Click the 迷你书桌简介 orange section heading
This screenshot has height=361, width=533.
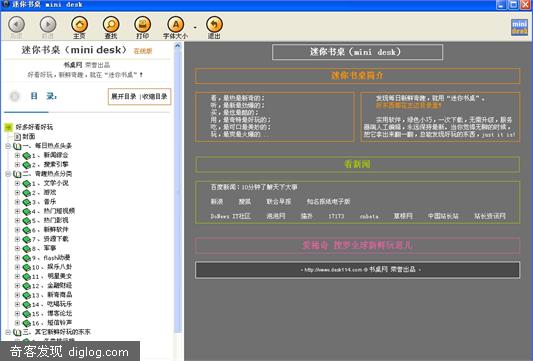tap(357, 75)
